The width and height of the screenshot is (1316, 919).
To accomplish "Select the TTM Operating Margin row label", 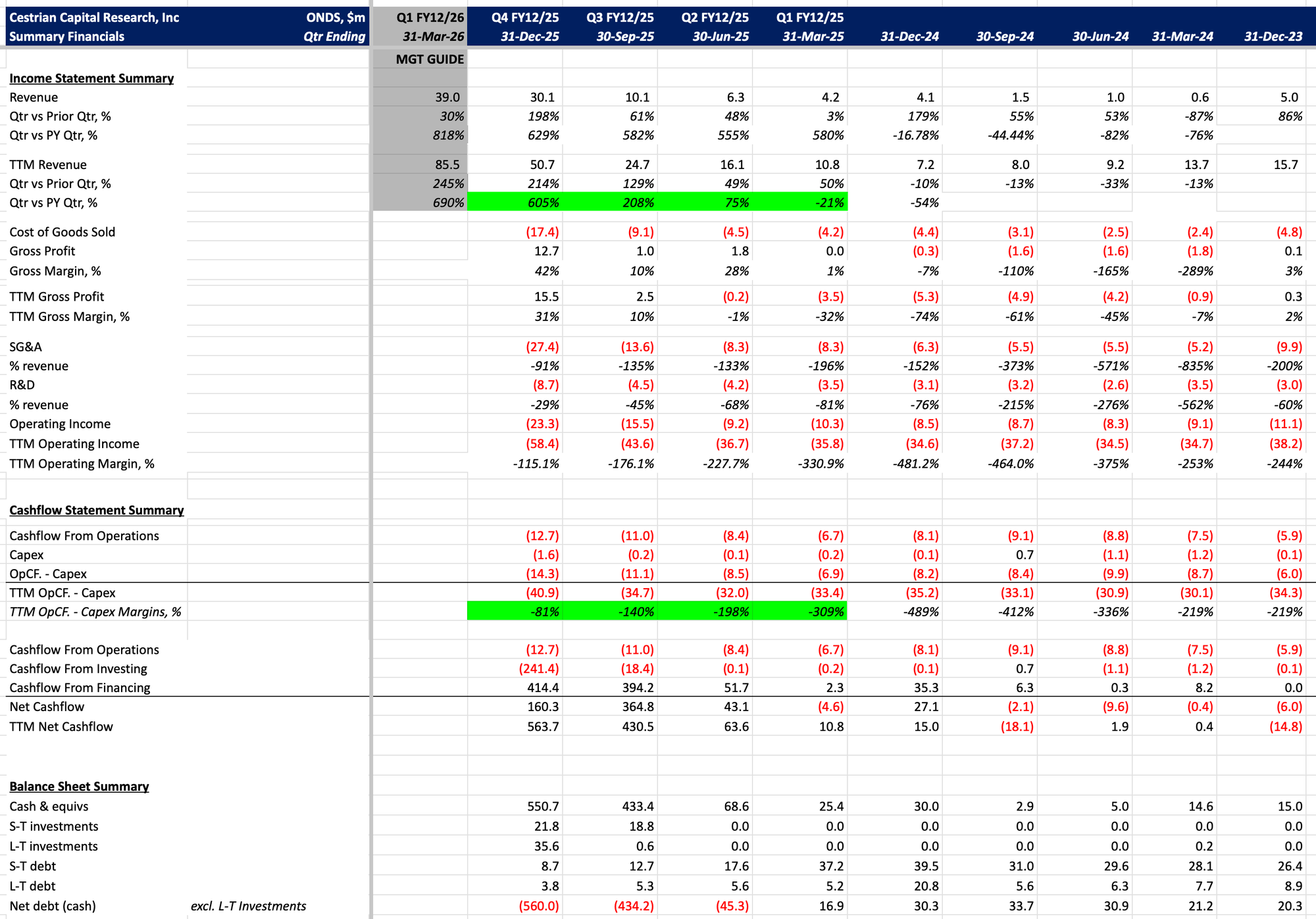I will pos(82,464).
